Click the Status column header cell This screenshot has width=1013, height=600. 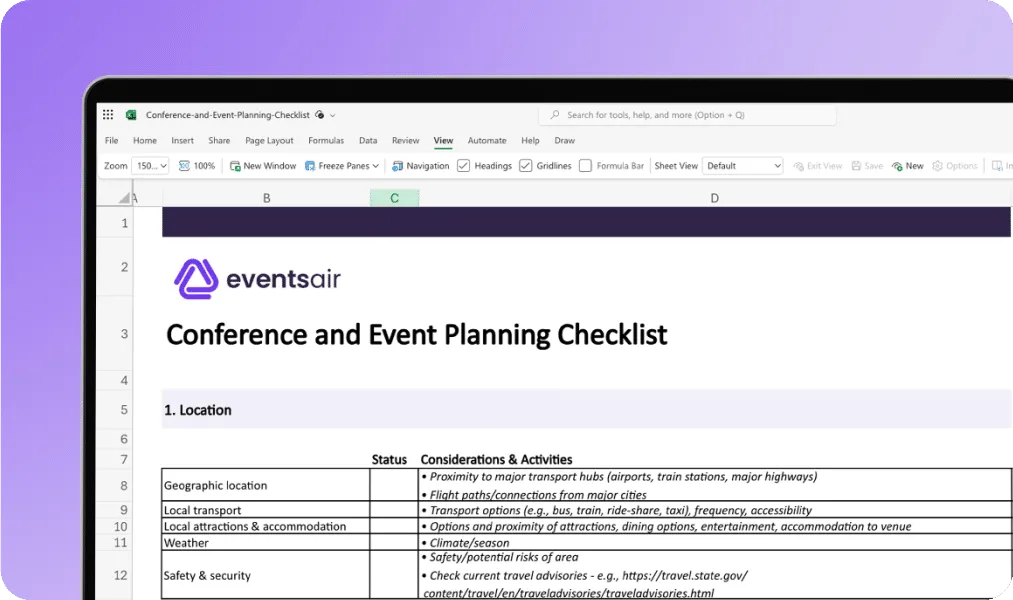tap(389, 460)
